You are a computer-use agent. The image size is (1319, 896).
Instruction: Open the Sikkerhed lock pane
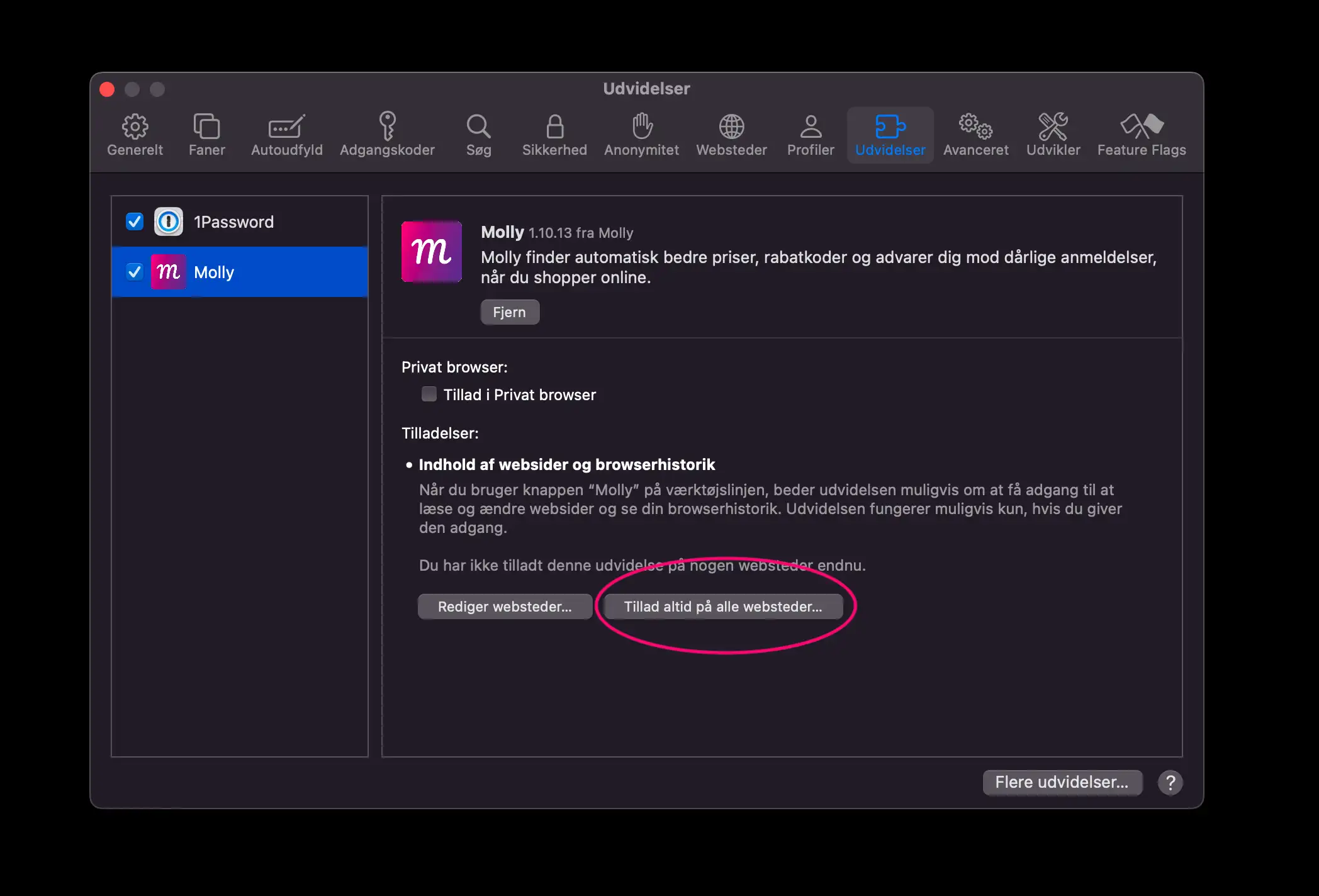coord(554,135)
